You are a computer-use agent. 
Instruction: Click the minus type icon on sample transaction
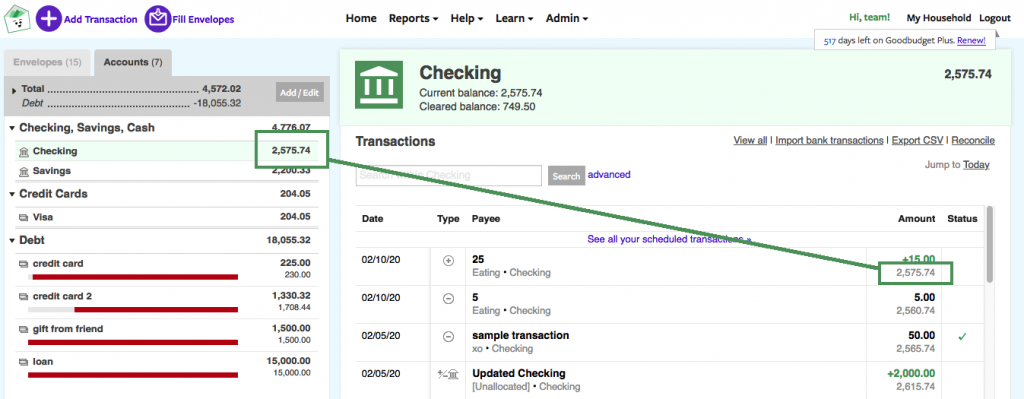pos(448,337)
